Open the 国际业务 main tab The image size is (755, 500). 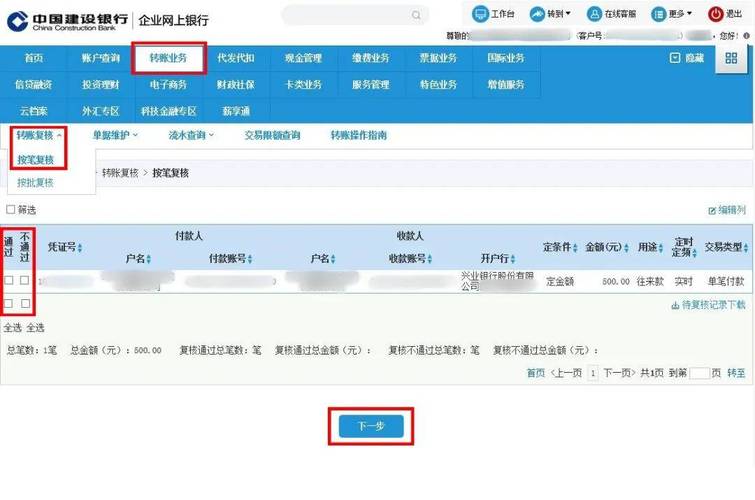coord(506,58)
